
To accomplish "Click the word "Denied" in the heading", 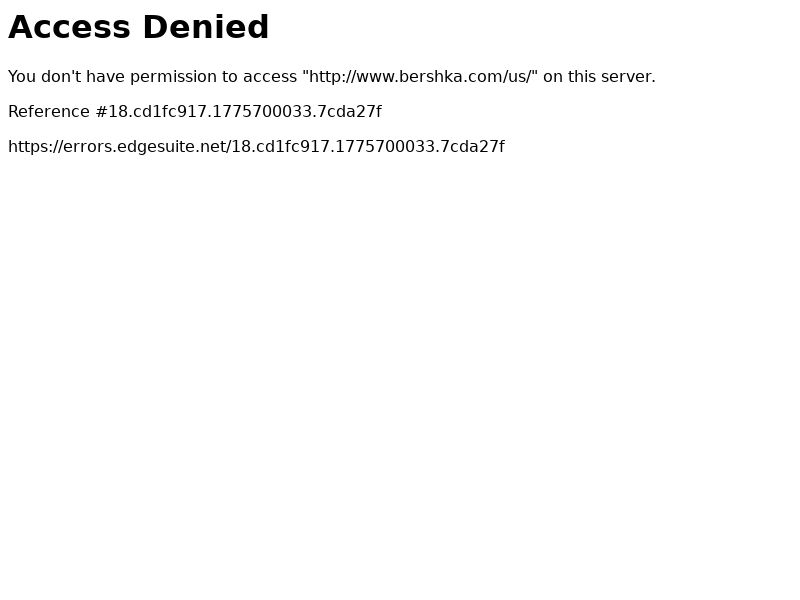I will point(206,28).
